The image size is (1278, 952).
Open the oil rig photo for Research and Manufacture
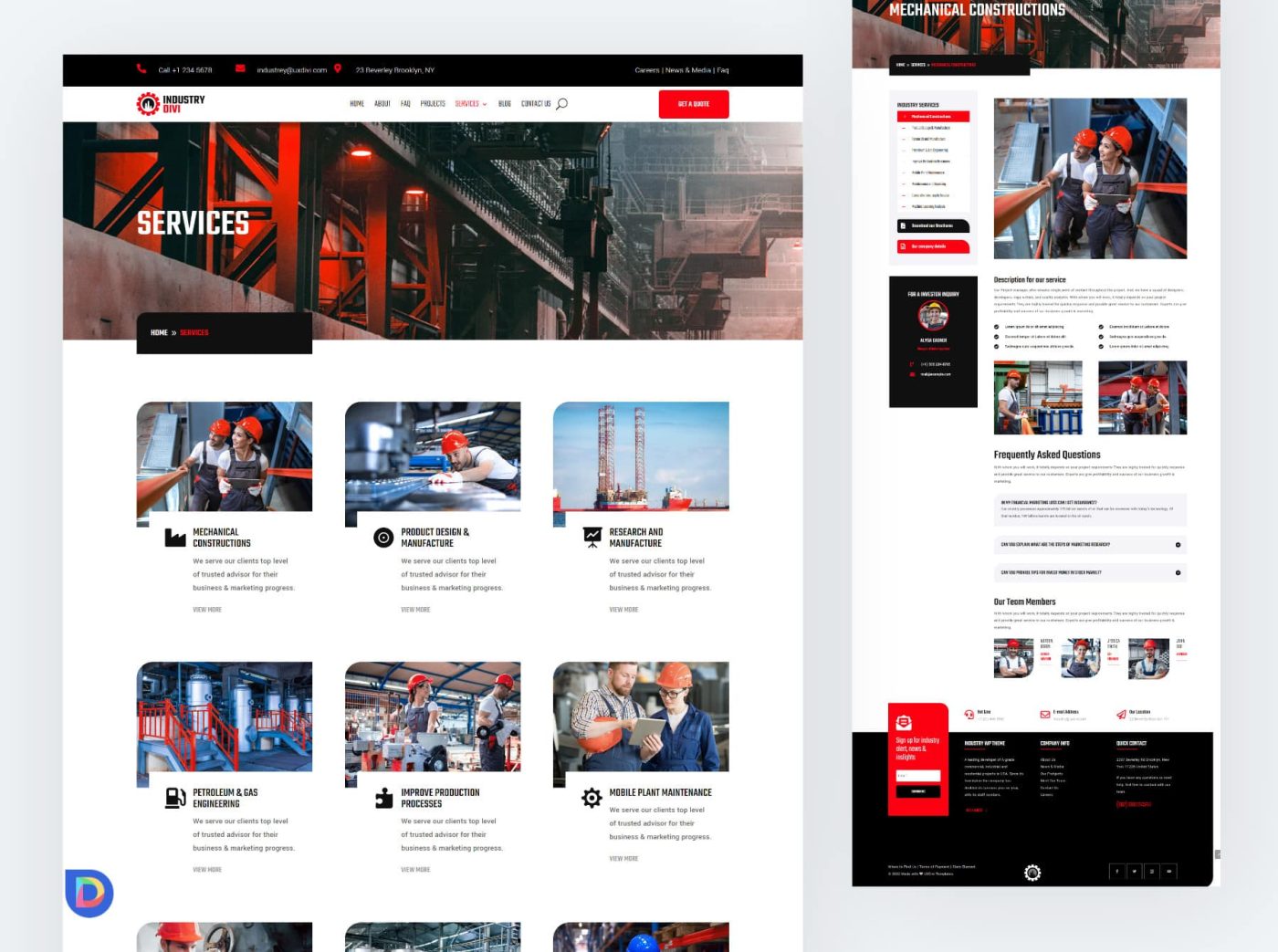pos(641,456)
